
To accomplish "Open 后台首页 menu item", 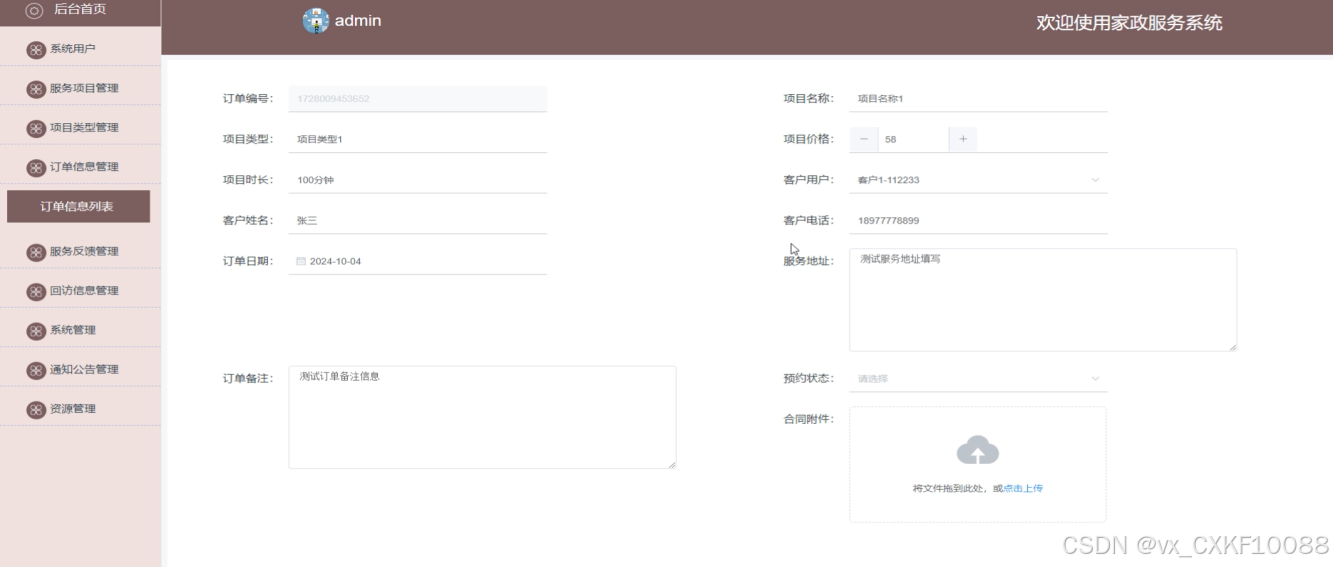I will [x=80, y=12].
